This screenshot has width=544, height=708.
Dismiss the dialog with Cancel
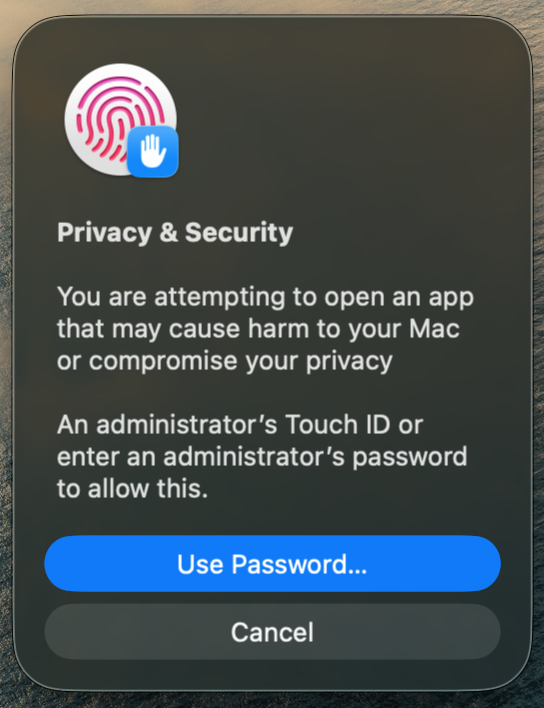(x=272, y=632)
